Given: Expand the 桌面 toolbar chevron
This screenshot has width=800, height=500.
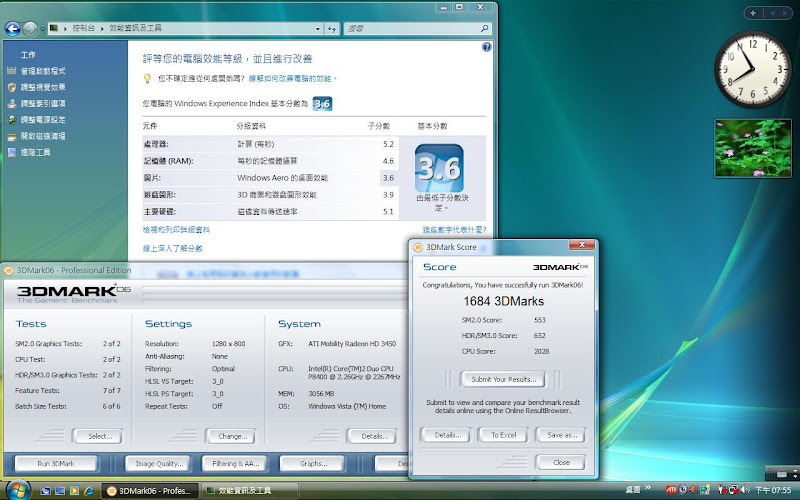Looking at the screenshot, I should [x=648, y=488].
